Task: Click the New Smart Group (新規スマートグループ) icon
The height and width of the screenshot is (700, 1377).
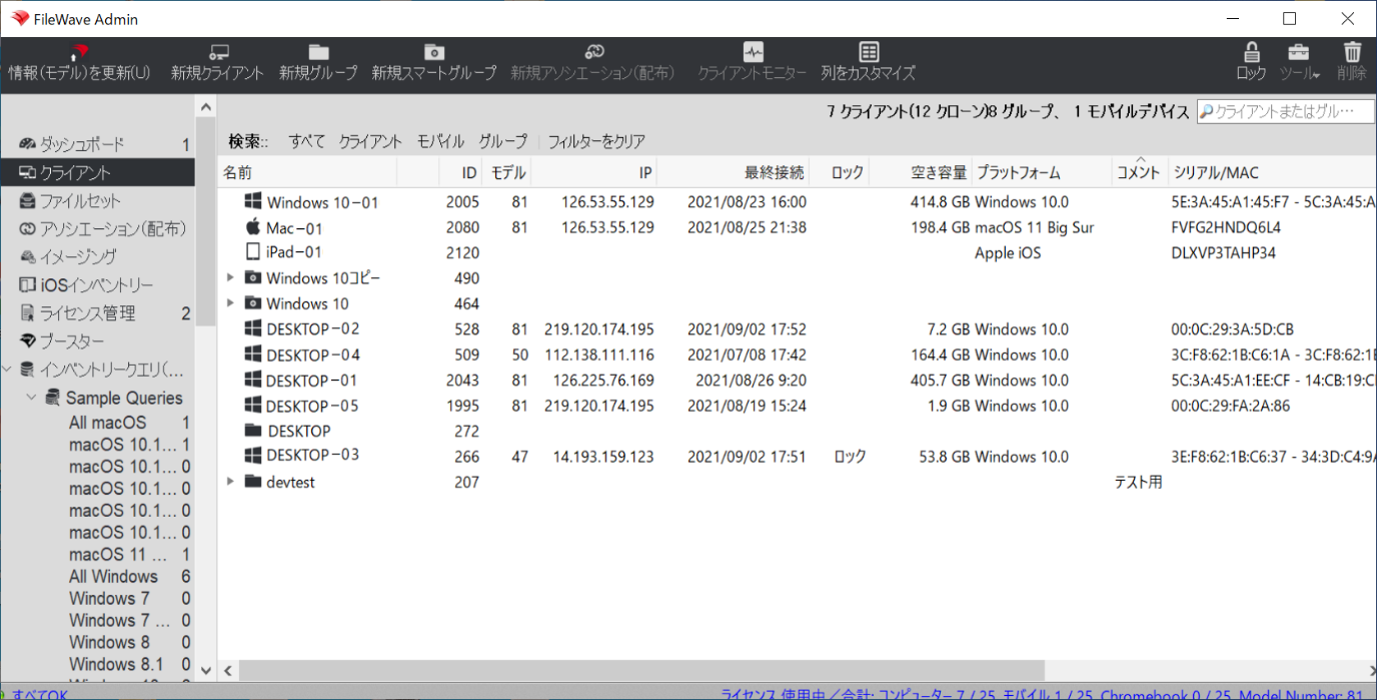Action: click(434, 52)
